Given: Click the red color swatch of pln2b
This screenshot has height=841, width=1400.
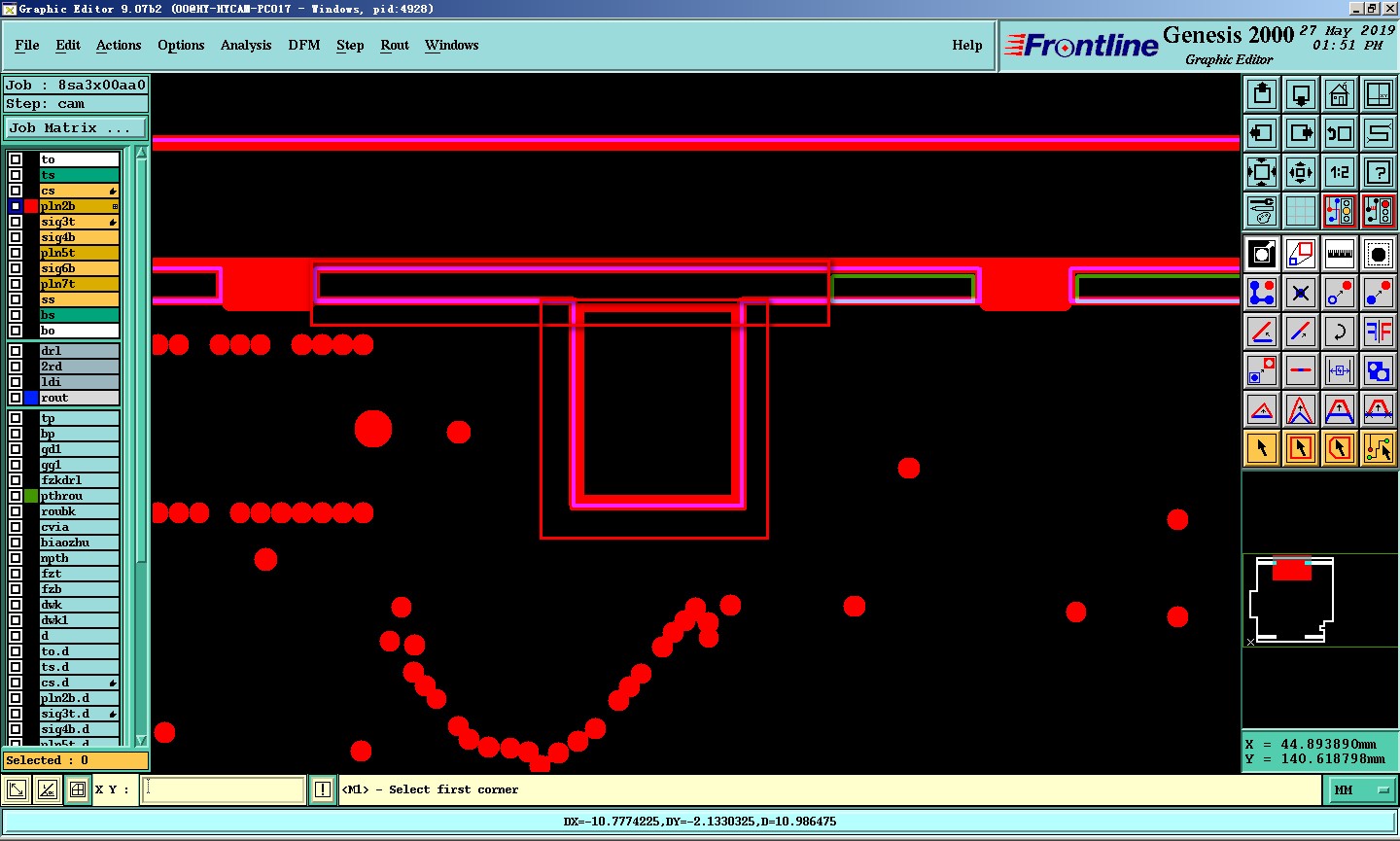Looking at the screenshot, I should [31, 206].
